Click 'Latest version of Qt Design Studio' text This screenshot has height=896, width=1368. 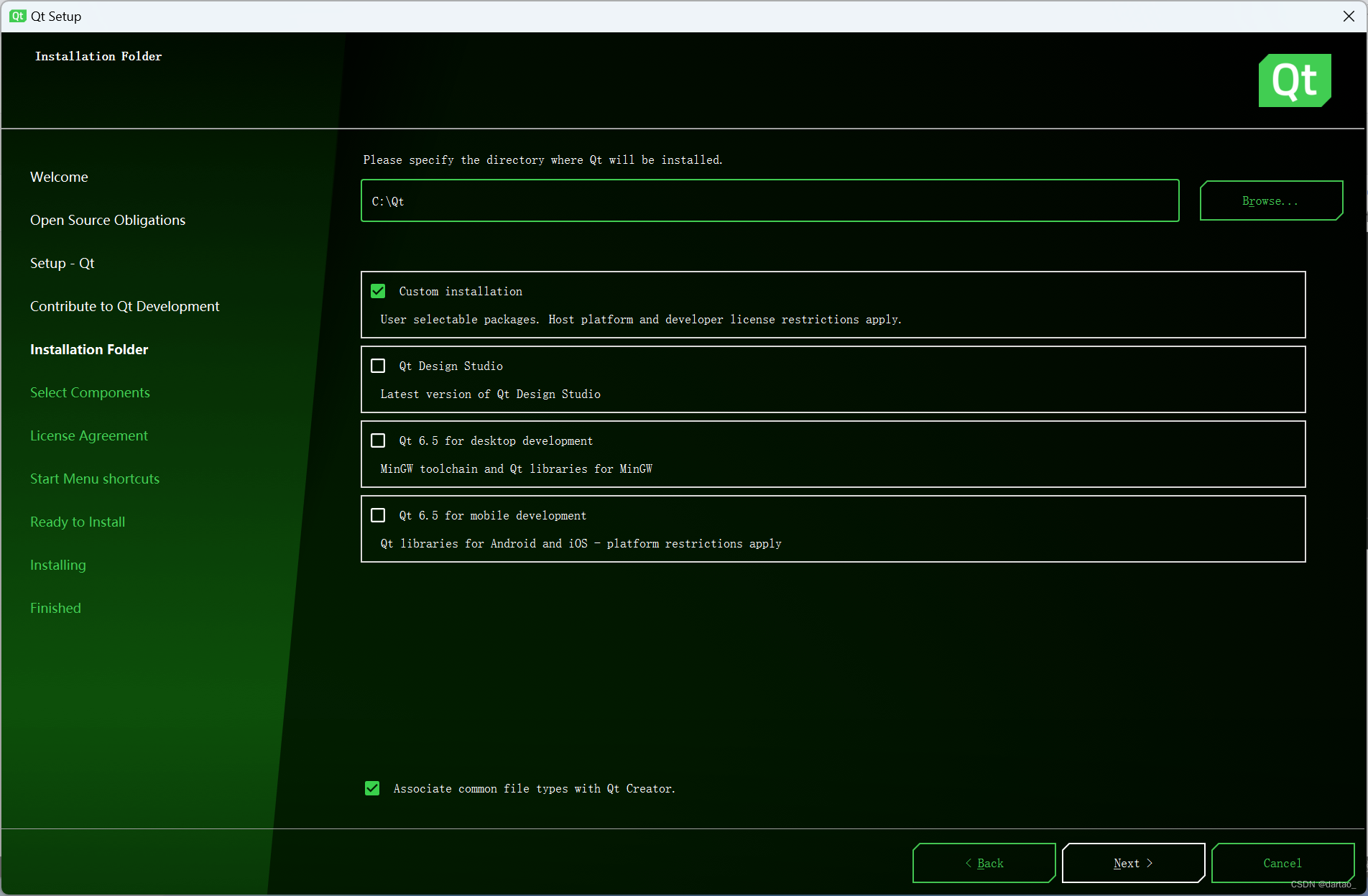[491, 394]
